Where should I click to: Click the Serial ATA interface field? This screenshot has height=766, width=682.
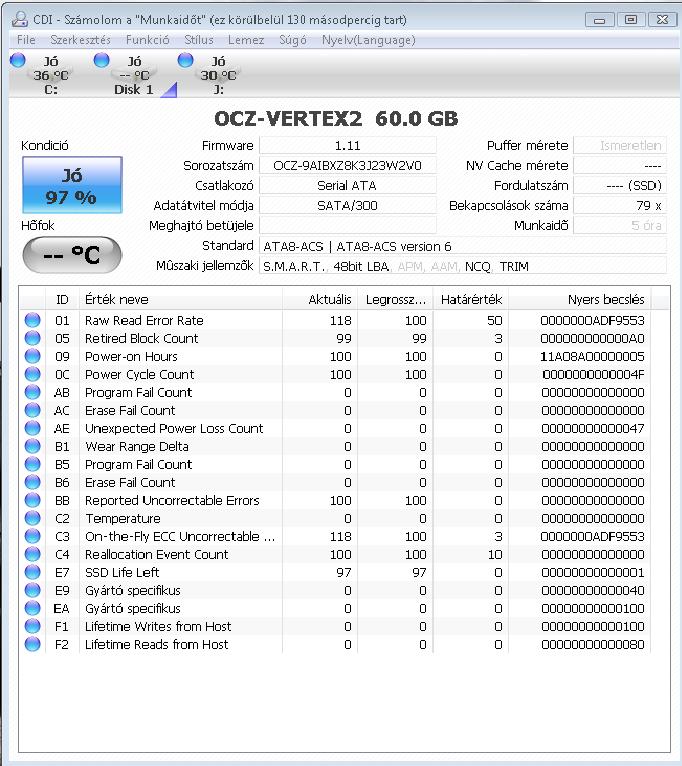pyautogui.click(x=347, y=186)
